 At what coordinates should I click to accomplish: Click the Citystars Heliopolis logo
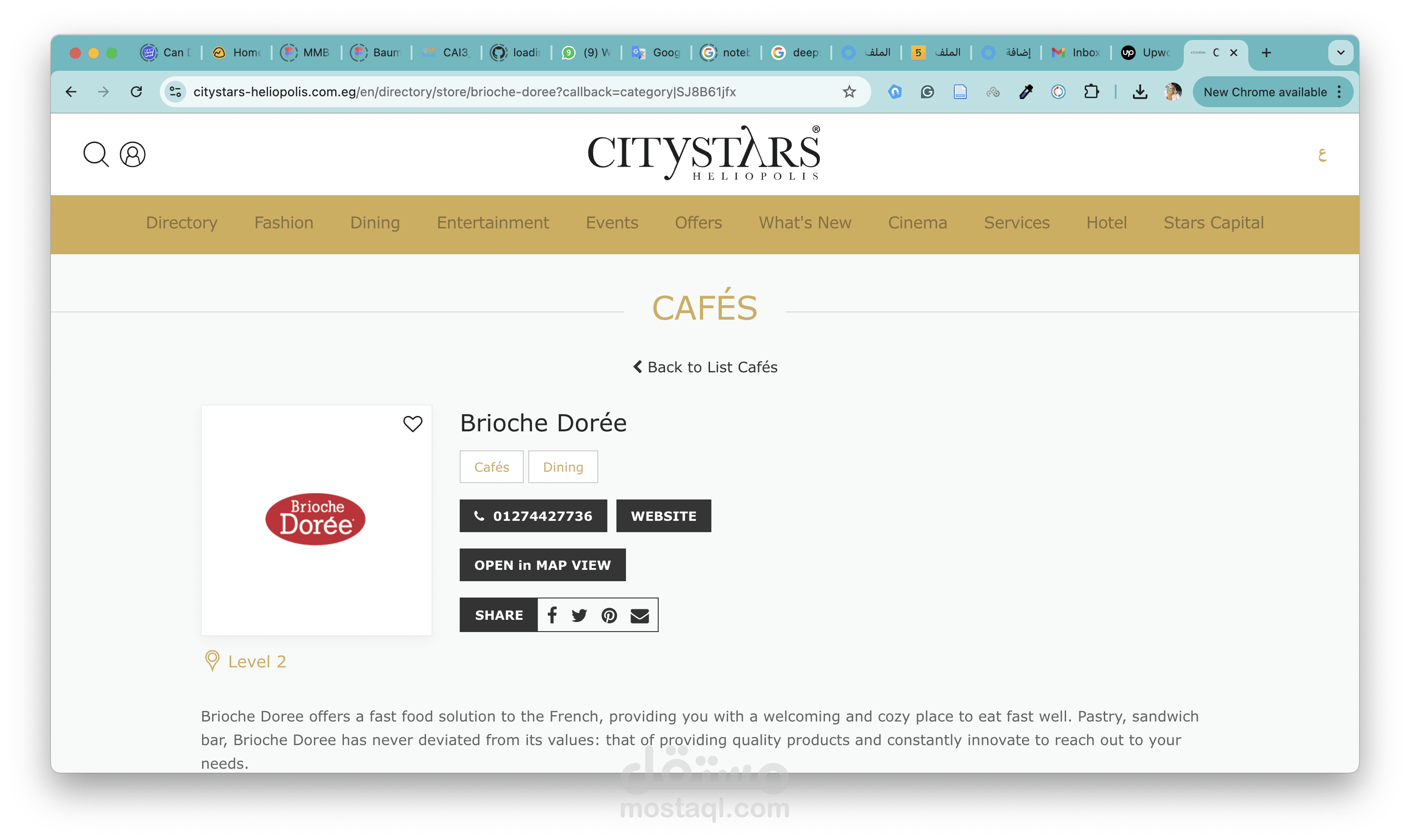click(x=704, y=153)
